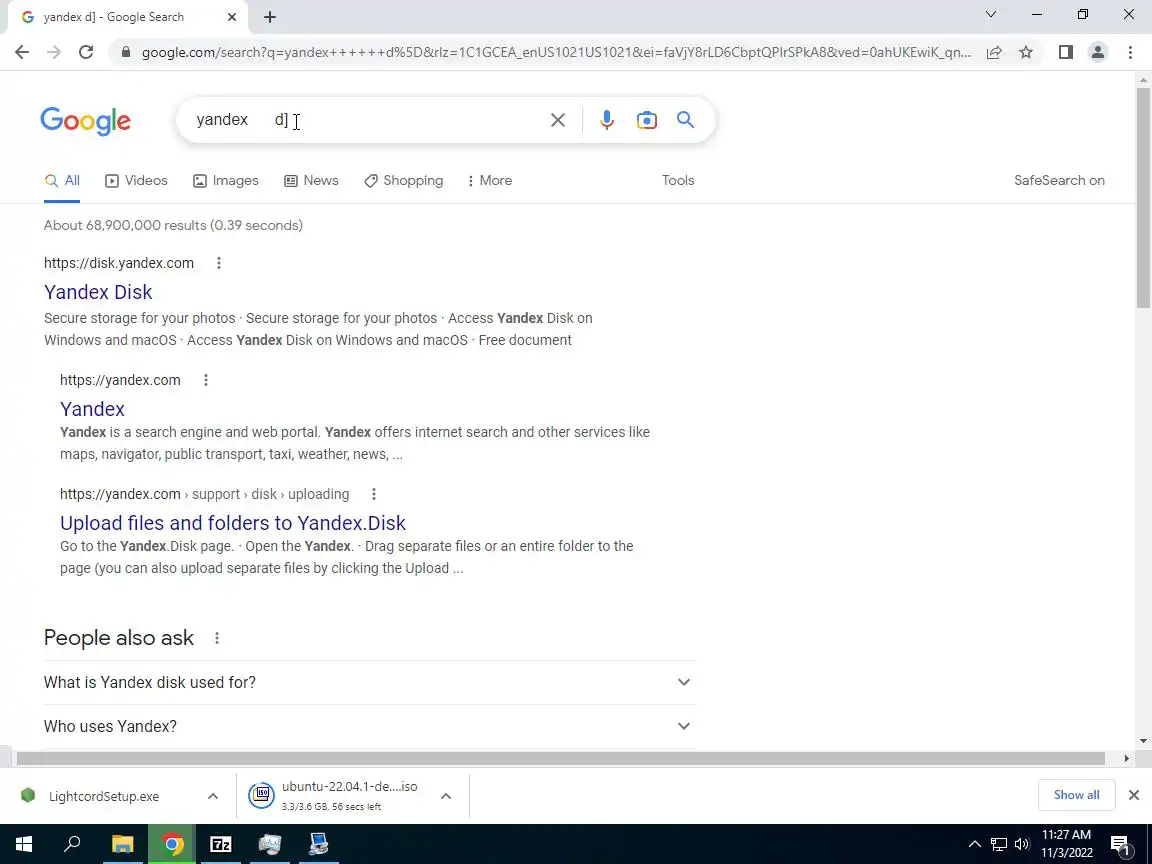Expand options for LightcordSetup.exe download
Viewport: 1152px width, 864px height.
(x=212, y=796)
